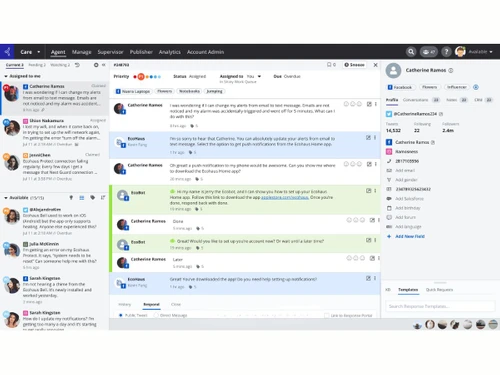Open the case list settings gear icon

click(x=96, y=65)
